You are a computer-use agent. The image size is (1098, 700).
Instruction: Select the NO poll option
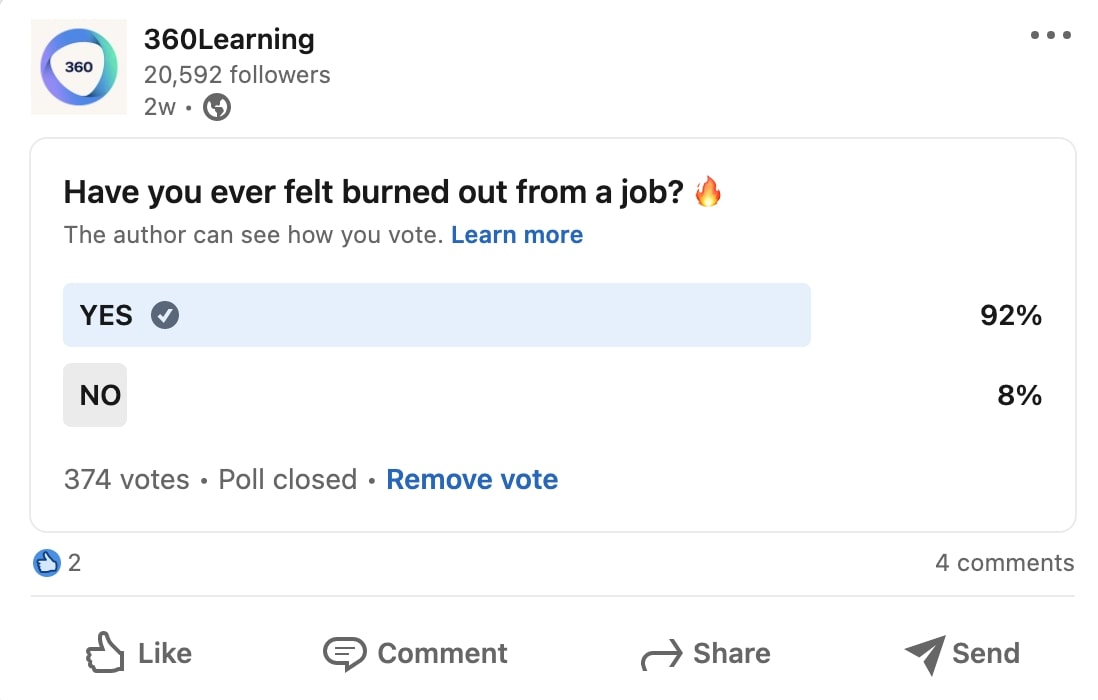coord(95,395)
